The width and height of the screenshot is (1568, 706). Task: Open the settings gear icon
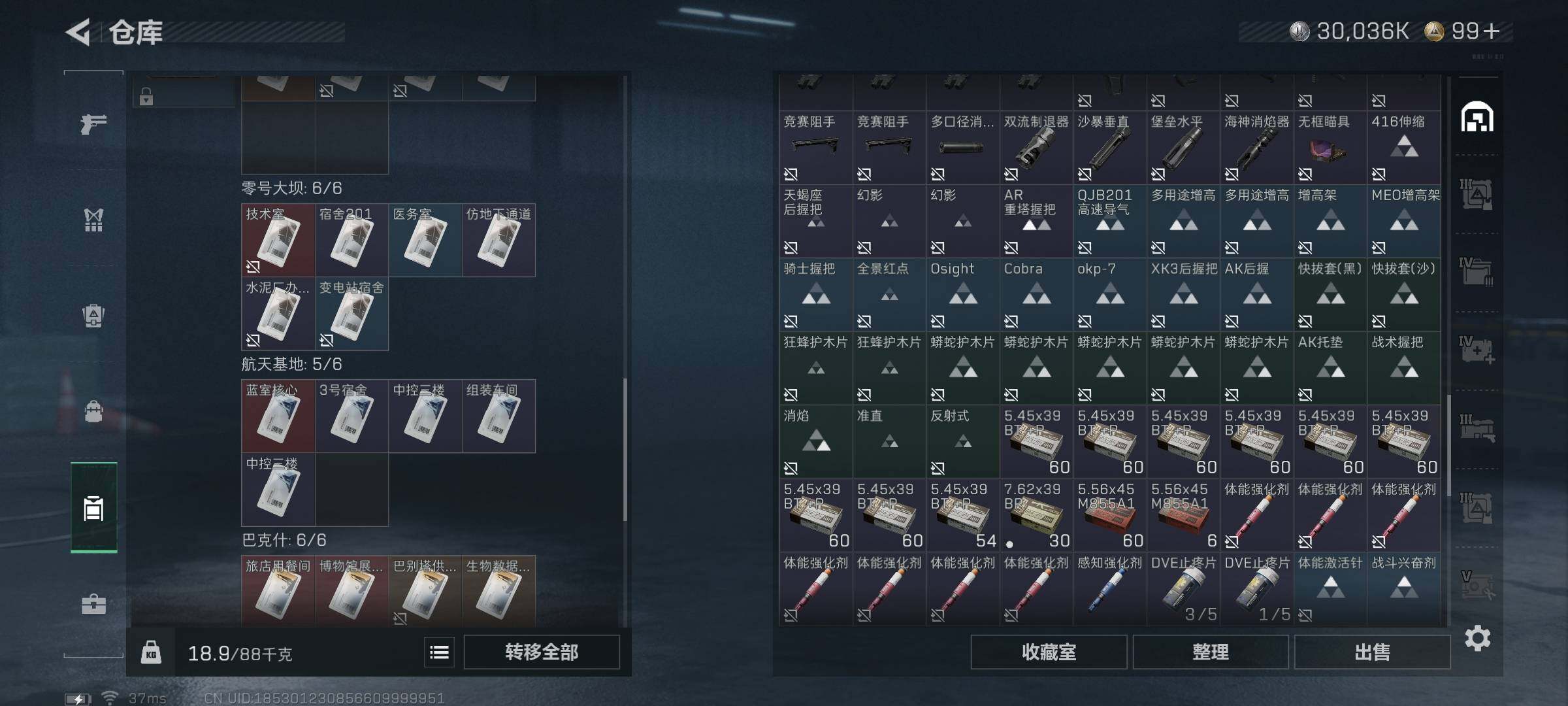[1477, 638]
